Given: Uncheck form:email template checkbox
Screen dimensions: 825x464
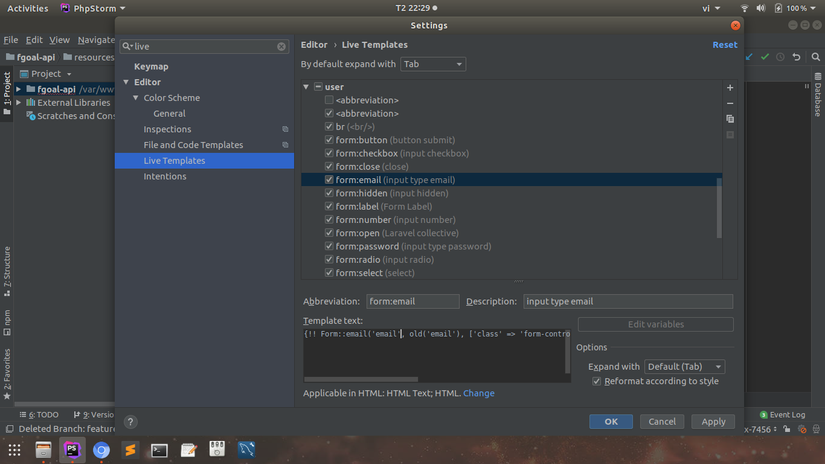Looking at the screenshot, I should tap(329, 180).
